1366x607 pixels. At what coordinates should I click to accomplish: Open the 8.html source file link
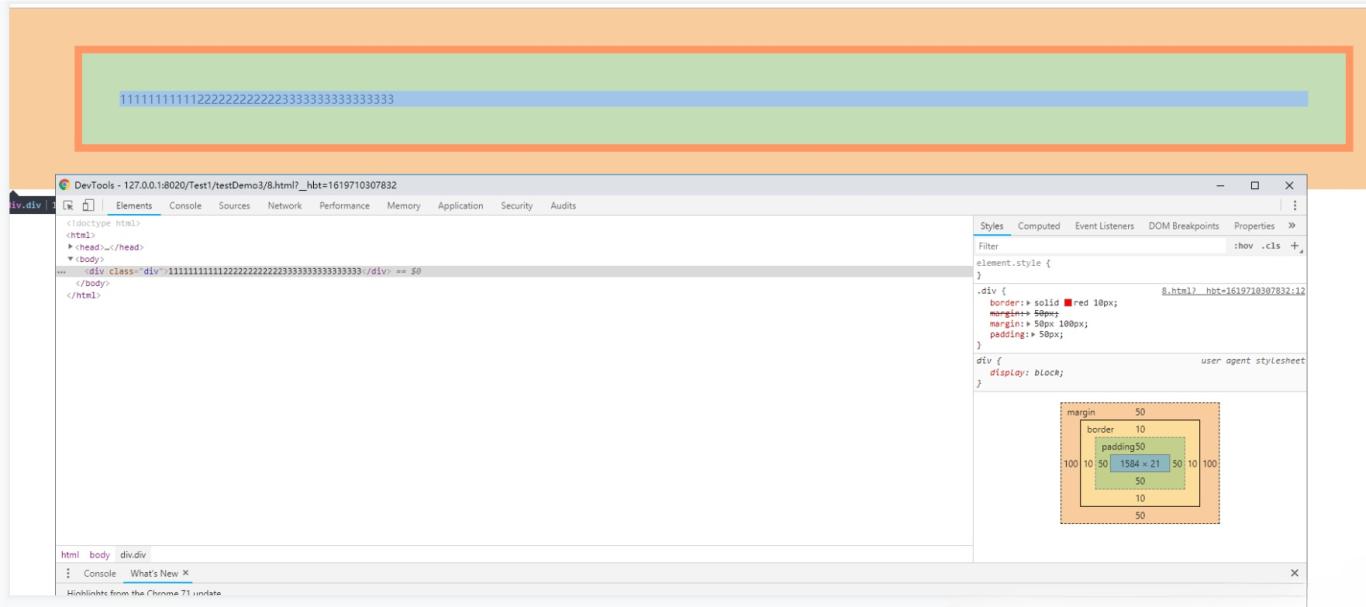pyautogui.click(x=1232, y=291)
